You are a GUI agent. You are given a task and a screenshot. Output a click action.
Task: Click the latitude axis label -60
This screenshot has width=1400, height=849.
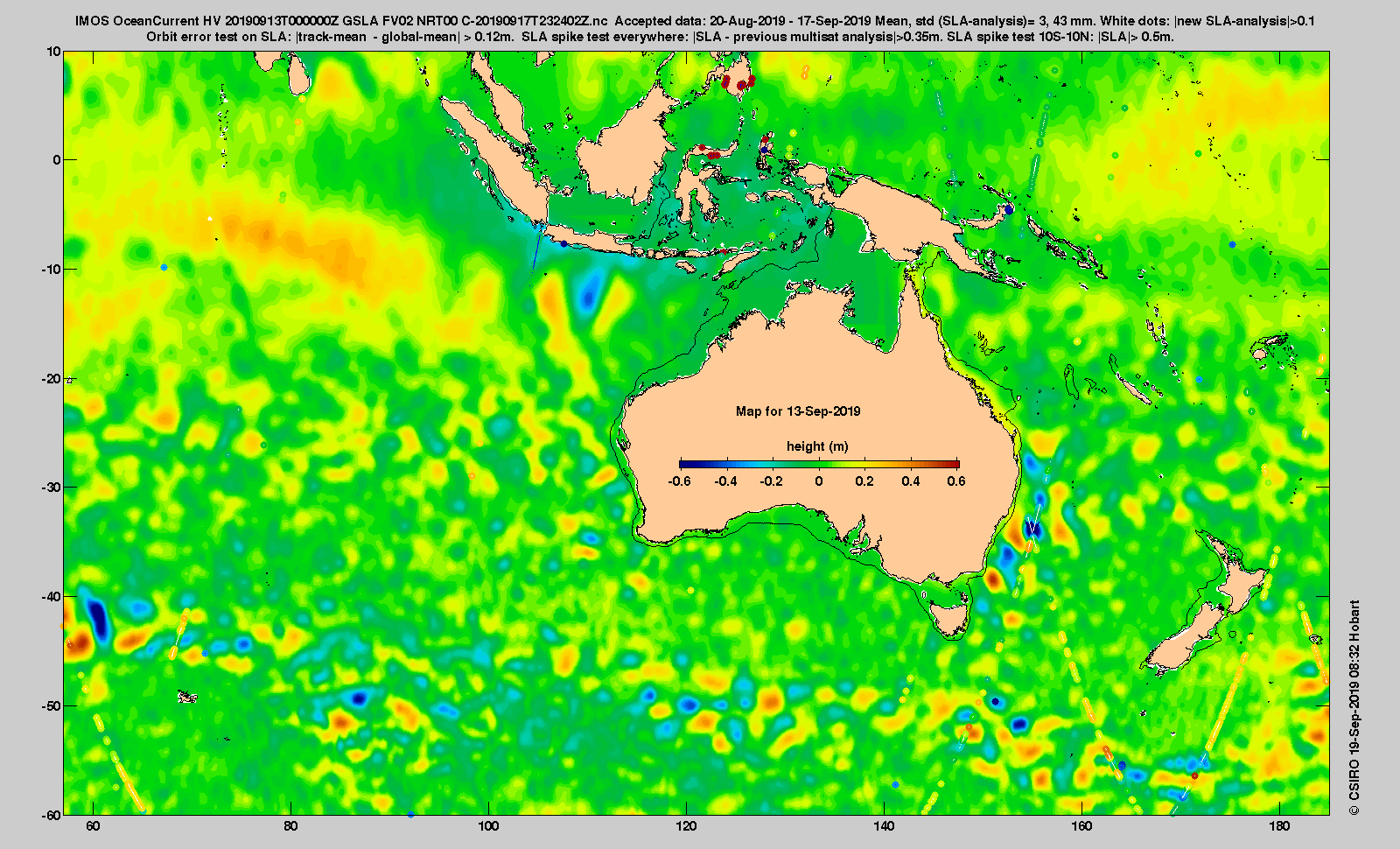click(x=52, y=814)
